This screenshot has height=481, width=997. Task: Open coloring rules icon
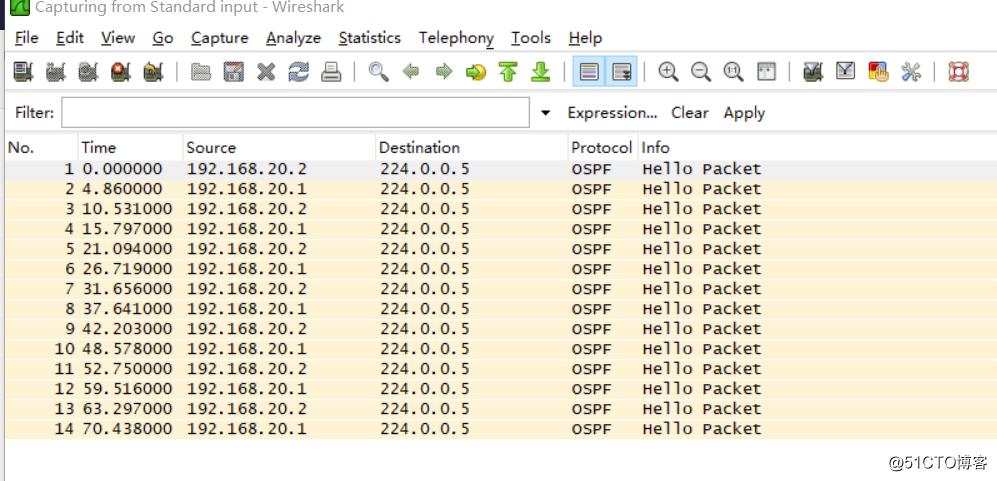(x=878, y=72)
